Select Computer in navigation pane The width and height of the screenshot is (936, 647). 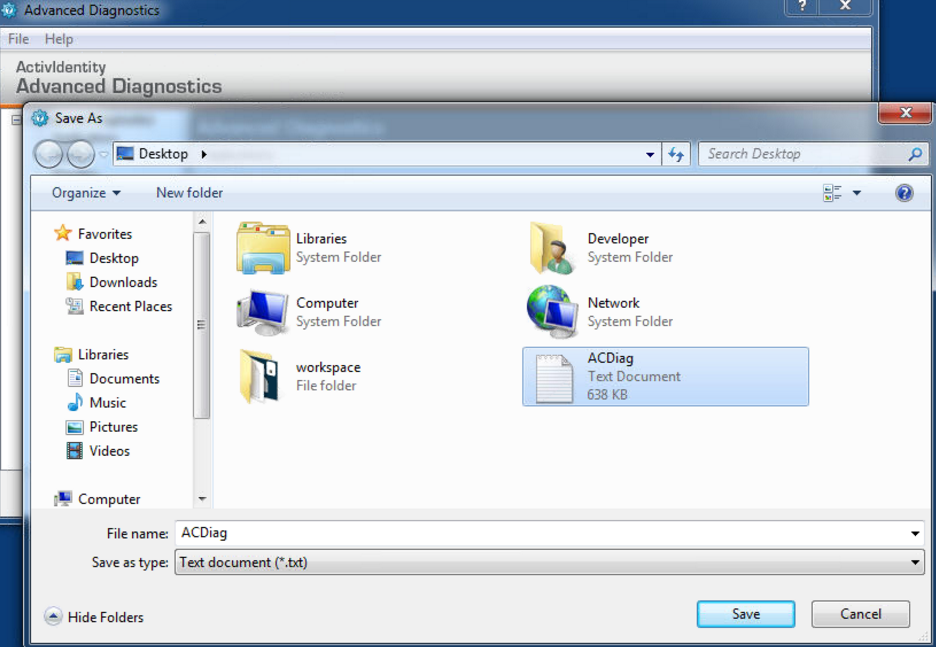pos(97,499)
